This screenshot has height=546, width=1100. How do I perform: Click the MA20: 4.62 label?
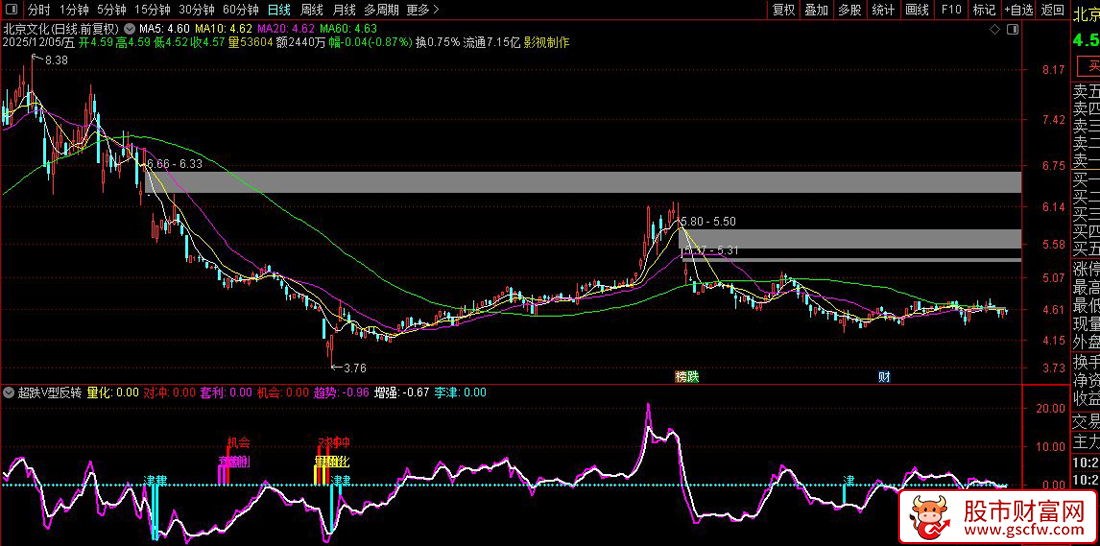(286, 29)
